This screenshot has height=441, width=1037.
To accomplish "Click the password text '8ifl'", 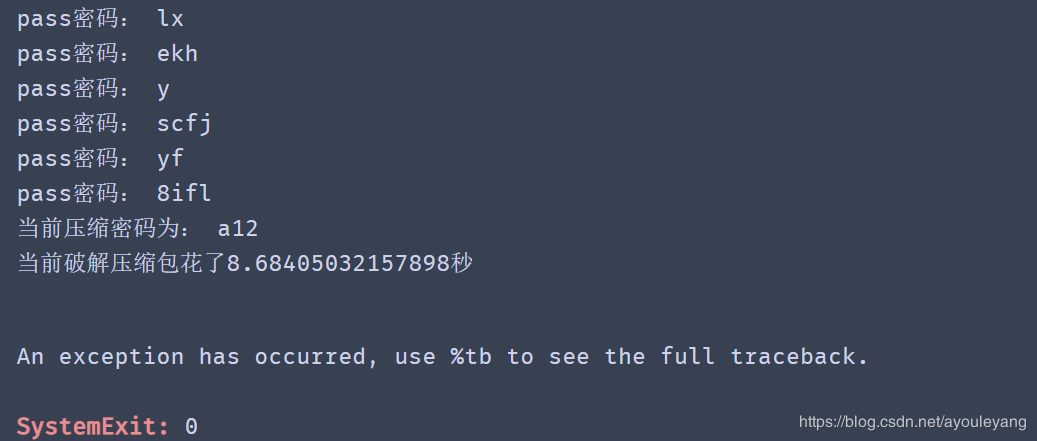I will tap(185, 194).
